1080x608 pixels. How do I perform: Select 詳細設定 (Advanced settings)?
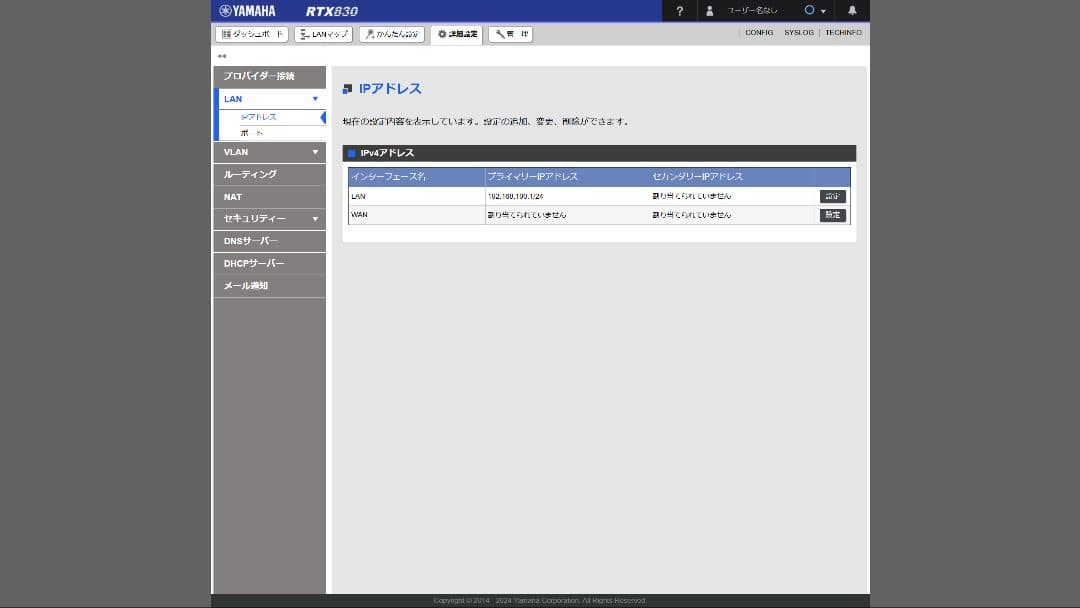pyautogui.click(x=456, y=33)
